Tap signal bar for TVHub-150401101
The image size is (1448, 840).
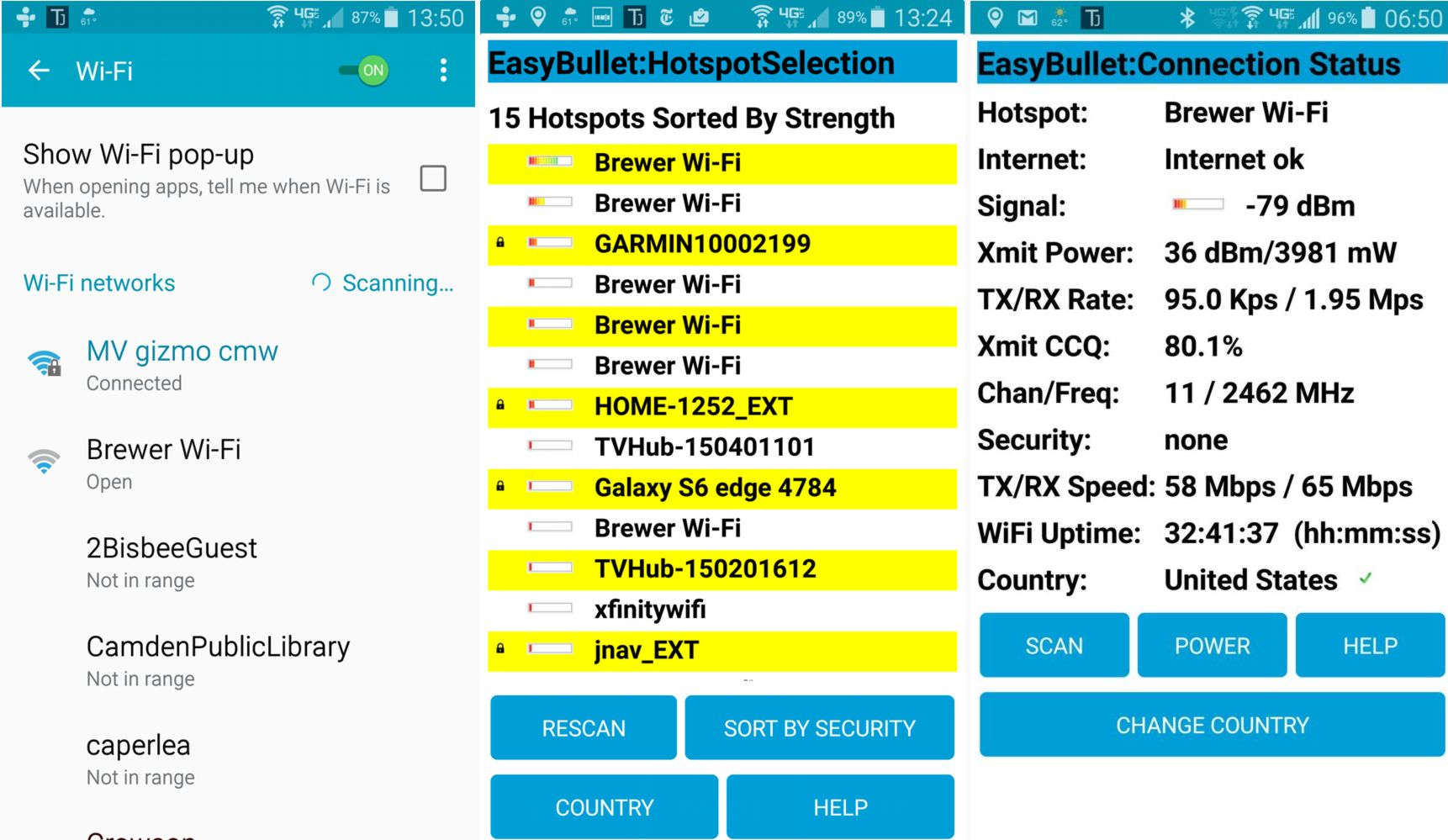(x=550, y=446)
